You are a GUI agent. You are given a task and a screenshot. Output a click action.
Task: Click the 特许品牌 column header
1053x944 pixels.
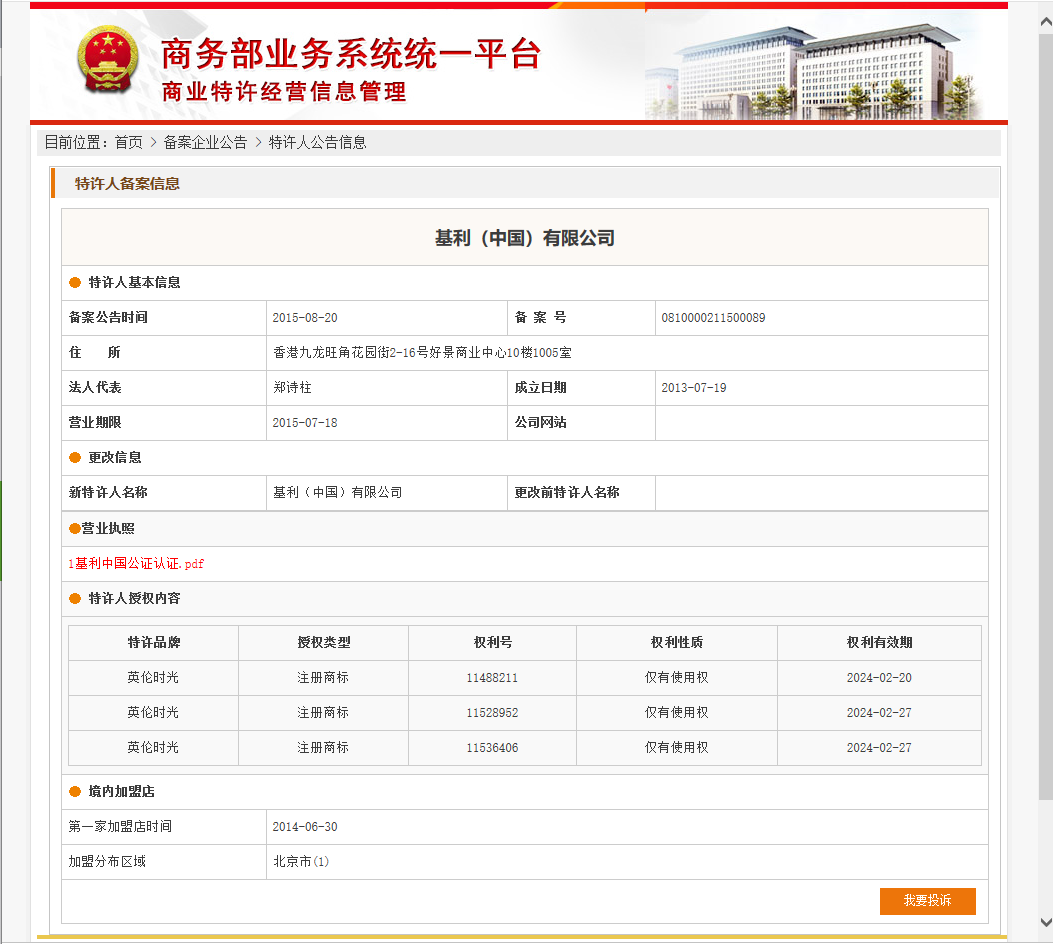click(153, 643)
